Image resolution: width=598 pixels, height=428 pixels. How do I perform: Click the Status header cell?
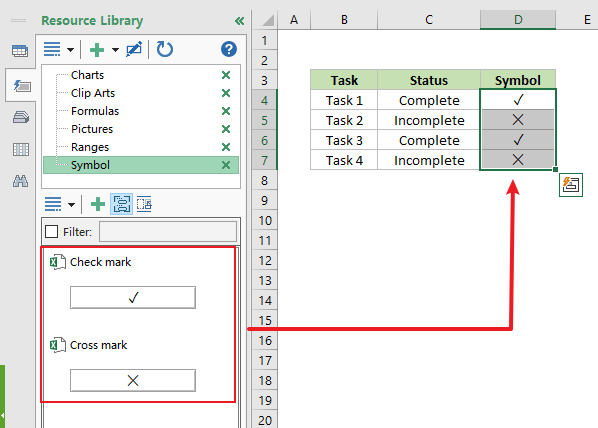pos(429,80)
